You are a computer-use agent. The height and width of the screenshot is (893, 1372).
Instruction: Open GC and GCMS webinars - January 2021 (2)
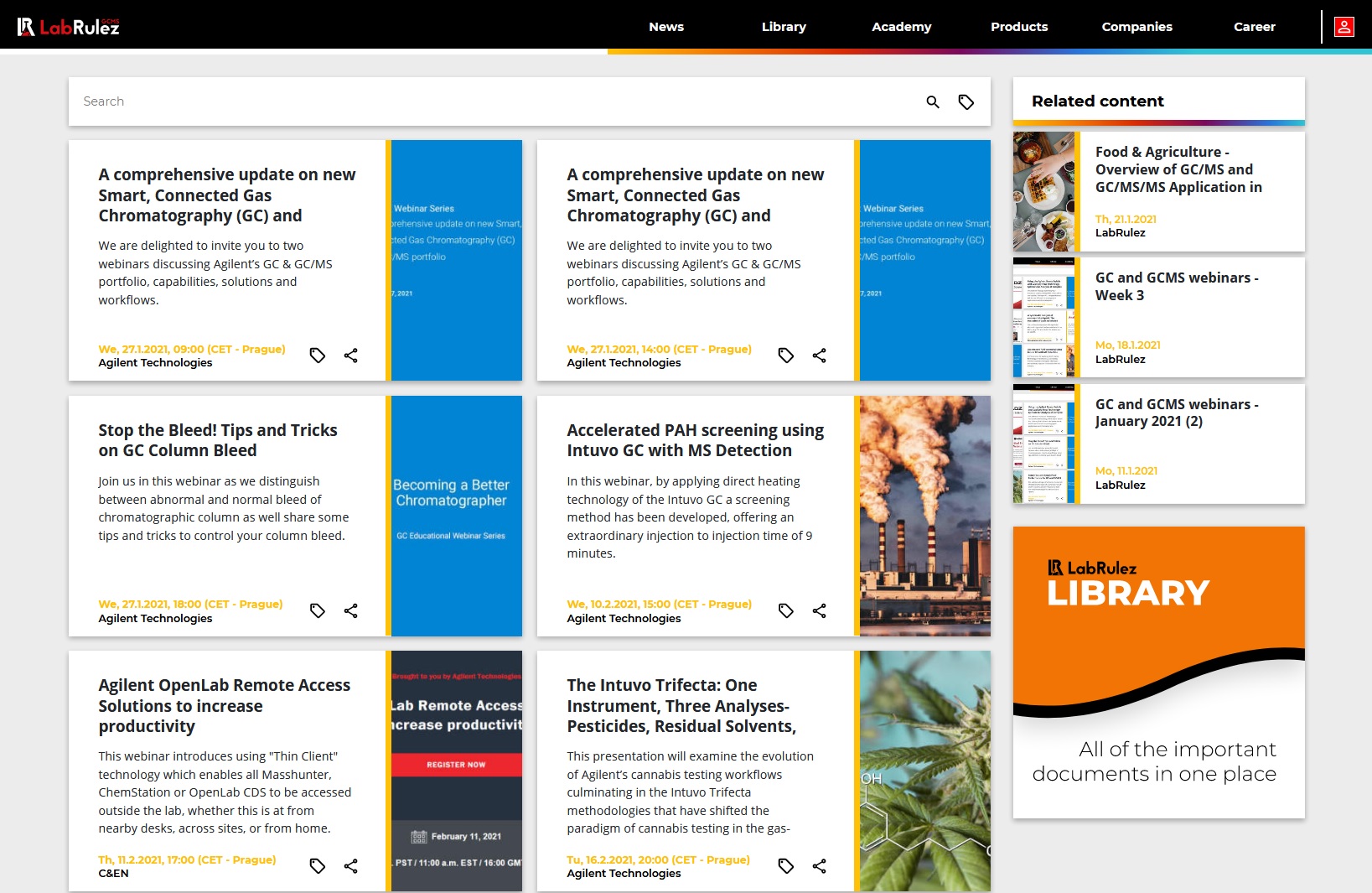tap(1177, 413)
